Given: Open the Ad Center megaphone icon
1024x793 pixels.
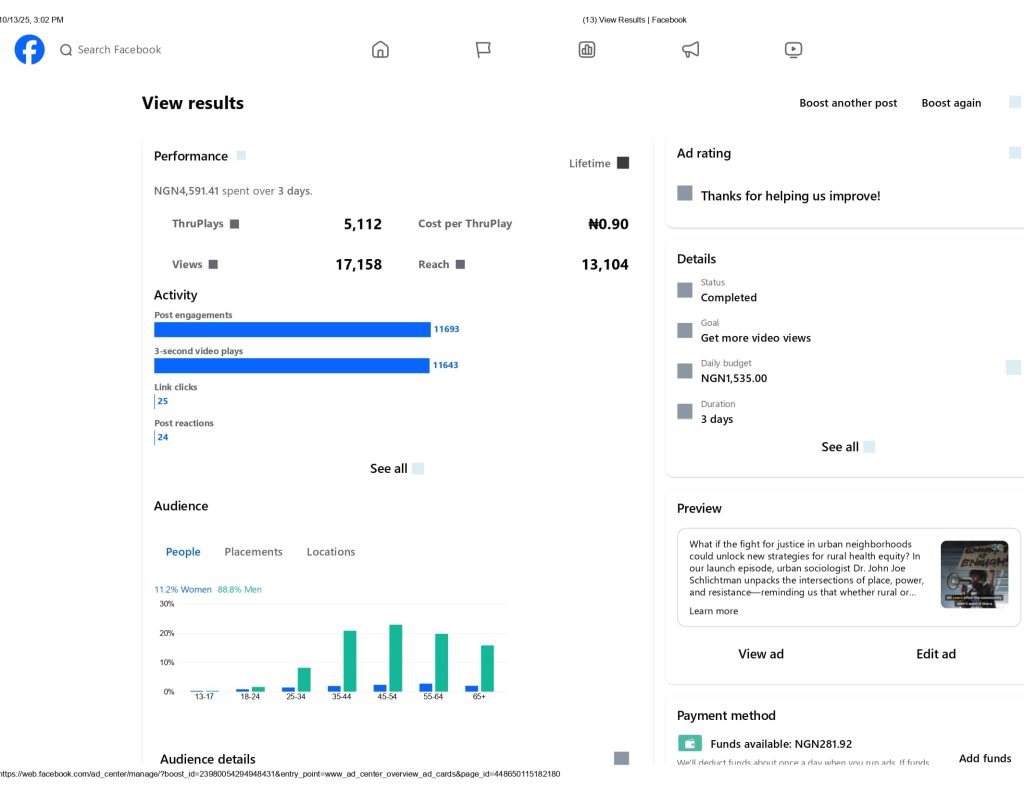Looking at the screenshot, I should [690, 49].
